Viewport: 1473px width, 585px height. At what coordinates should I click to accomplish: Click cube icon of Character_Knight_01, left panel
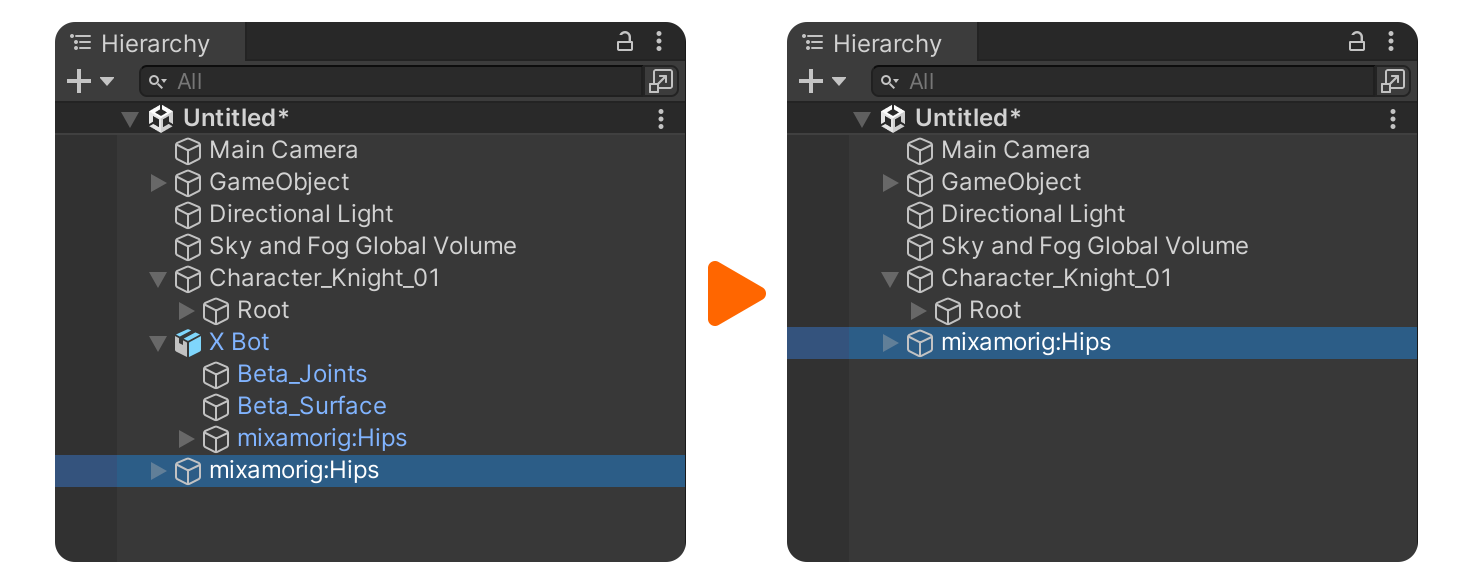pos(188,279)
